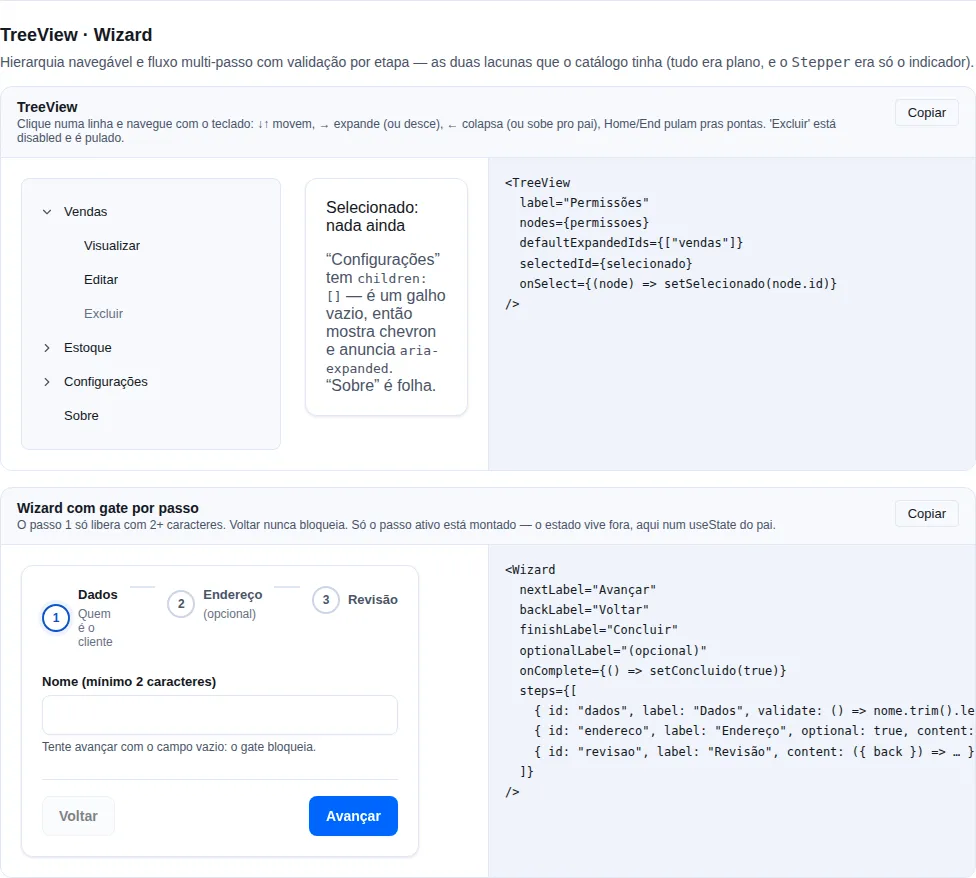Select the Vendas row in the tree
The image size is (976, 878).
[x=151, y=212]
